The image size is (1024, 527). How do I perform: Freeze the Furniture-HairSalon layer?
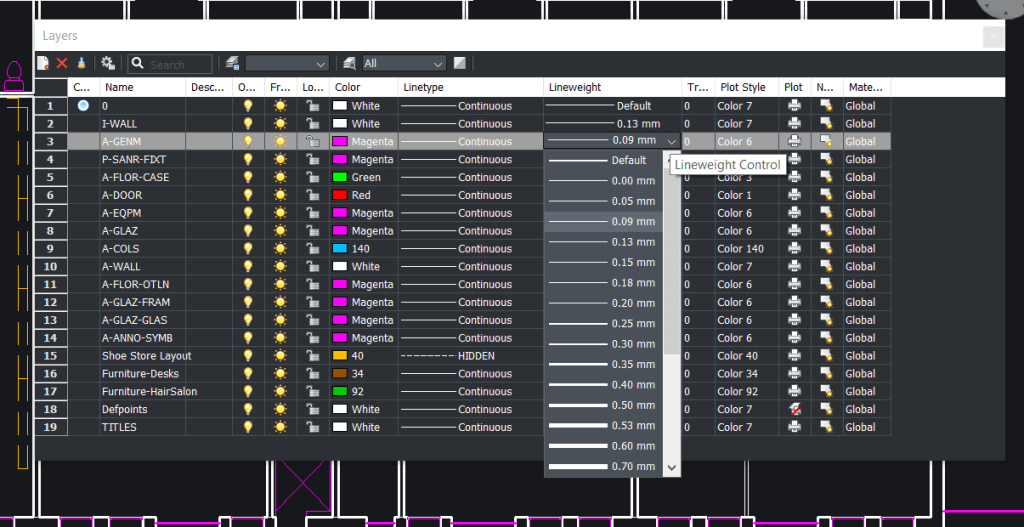[280, 391]
